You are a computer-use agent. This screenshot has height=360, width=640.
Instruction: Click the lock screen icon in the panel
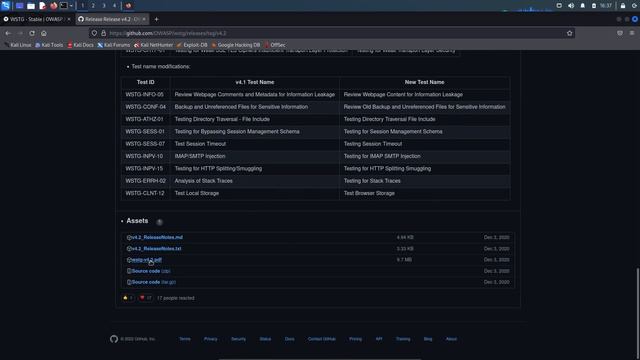pos(623,6)
